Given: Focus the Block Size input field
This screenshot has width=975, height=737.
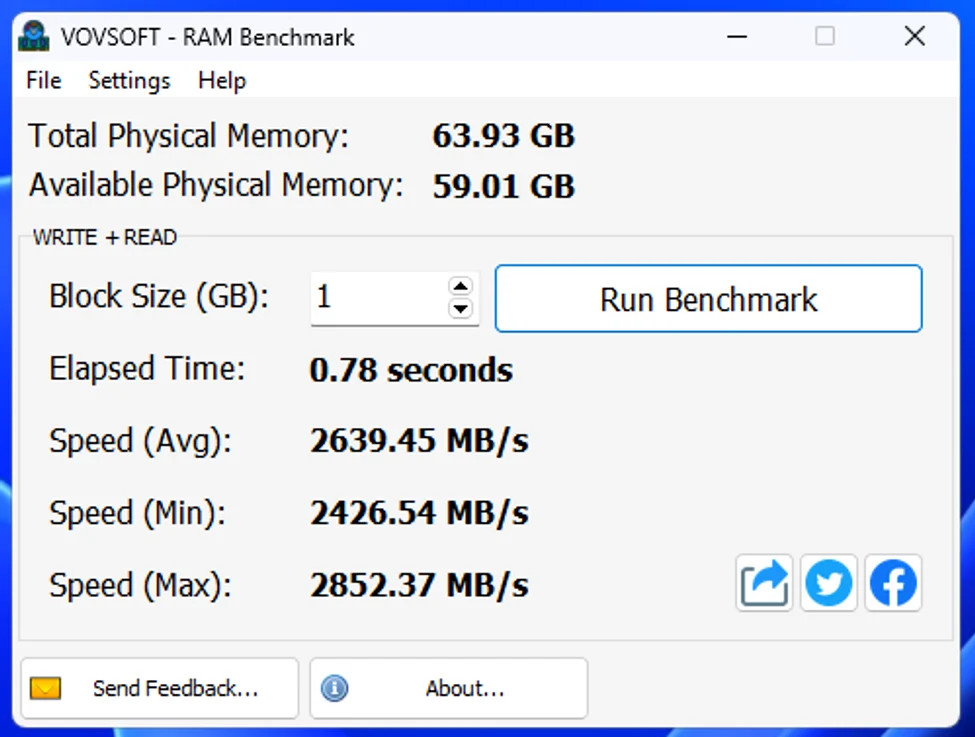Looking at the screenshot, I should pyautogui.click(x=379, y=297).
